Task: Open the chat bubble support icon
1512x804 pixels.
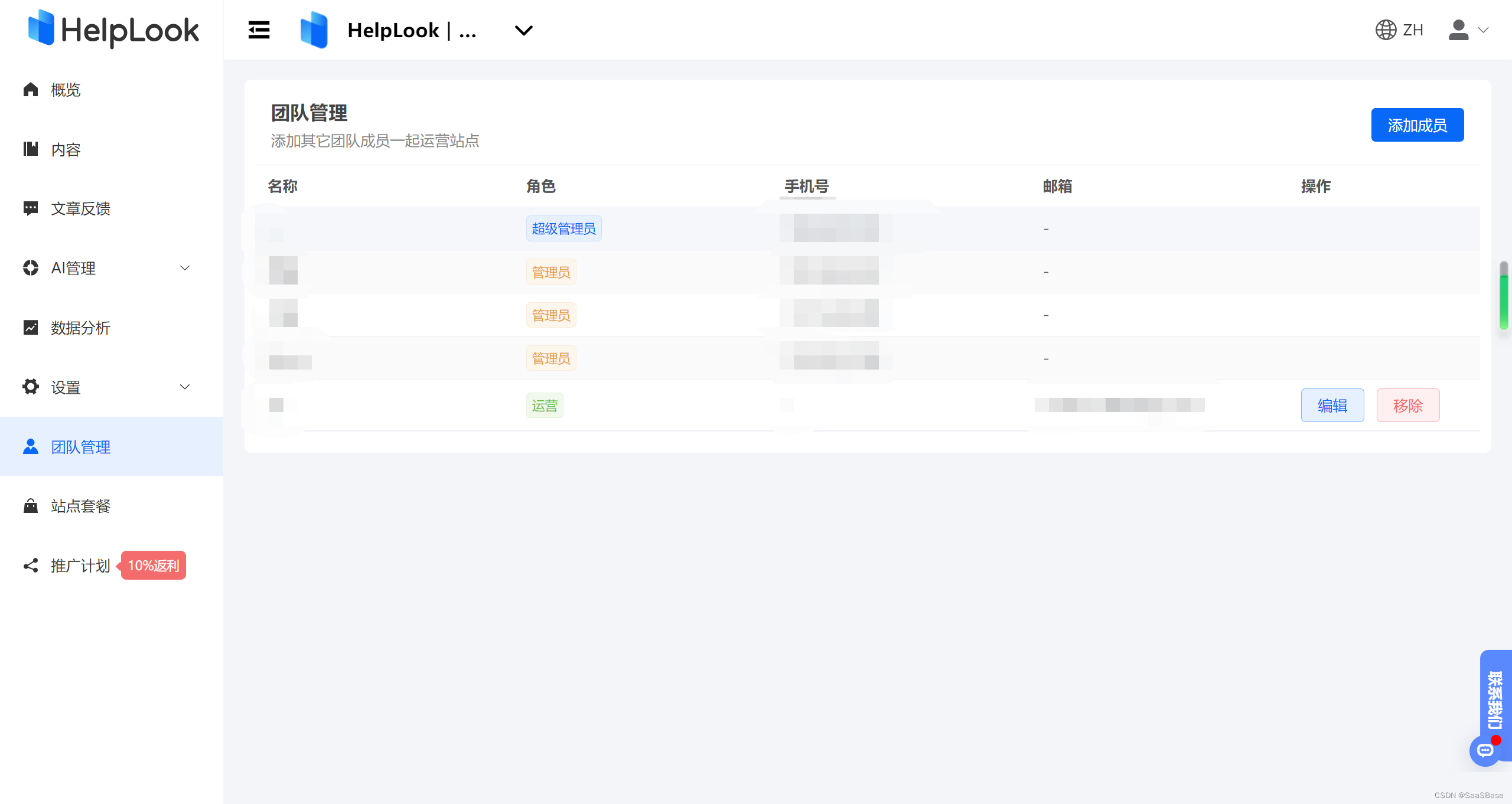Action: click(x=1485, y=750)
